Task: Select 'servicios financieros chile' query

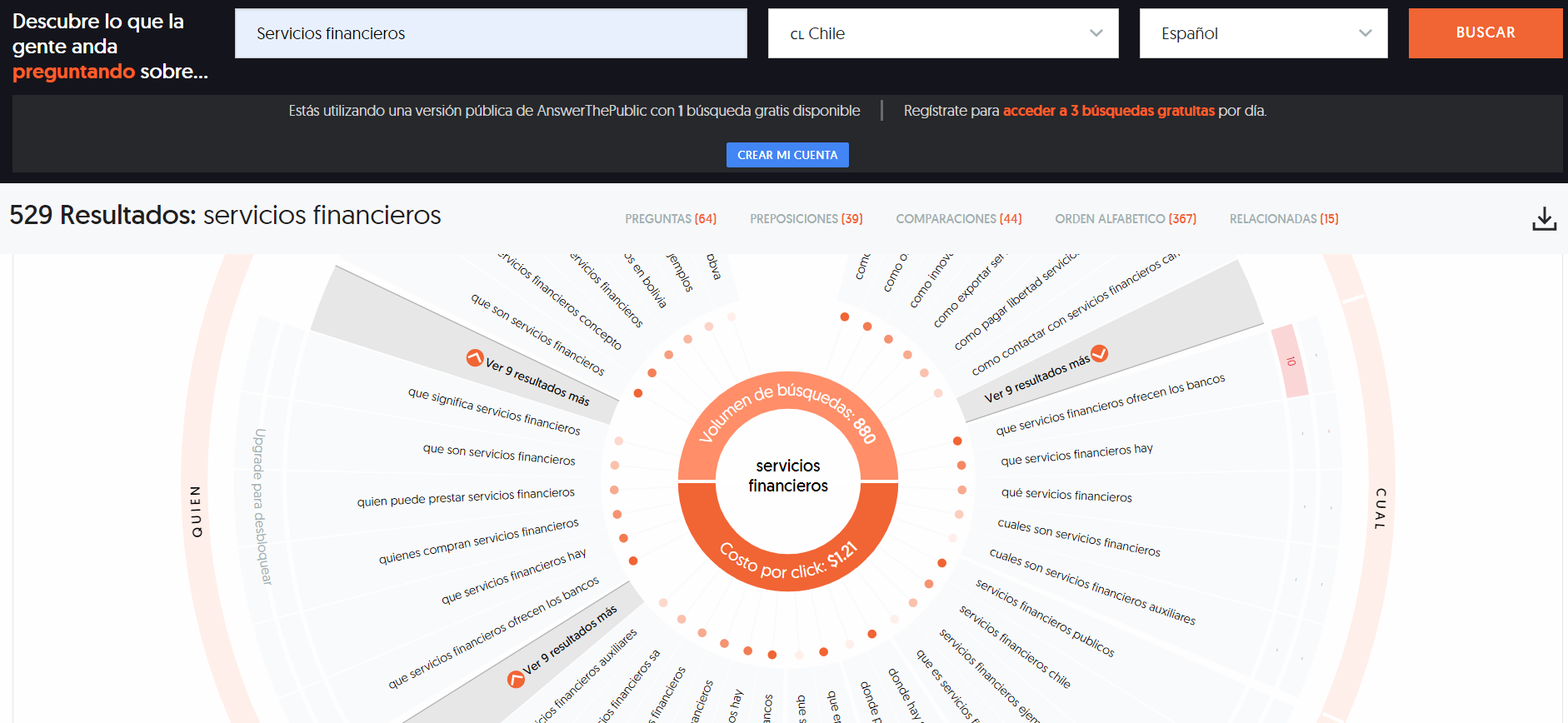Action: pos(1015,646)
